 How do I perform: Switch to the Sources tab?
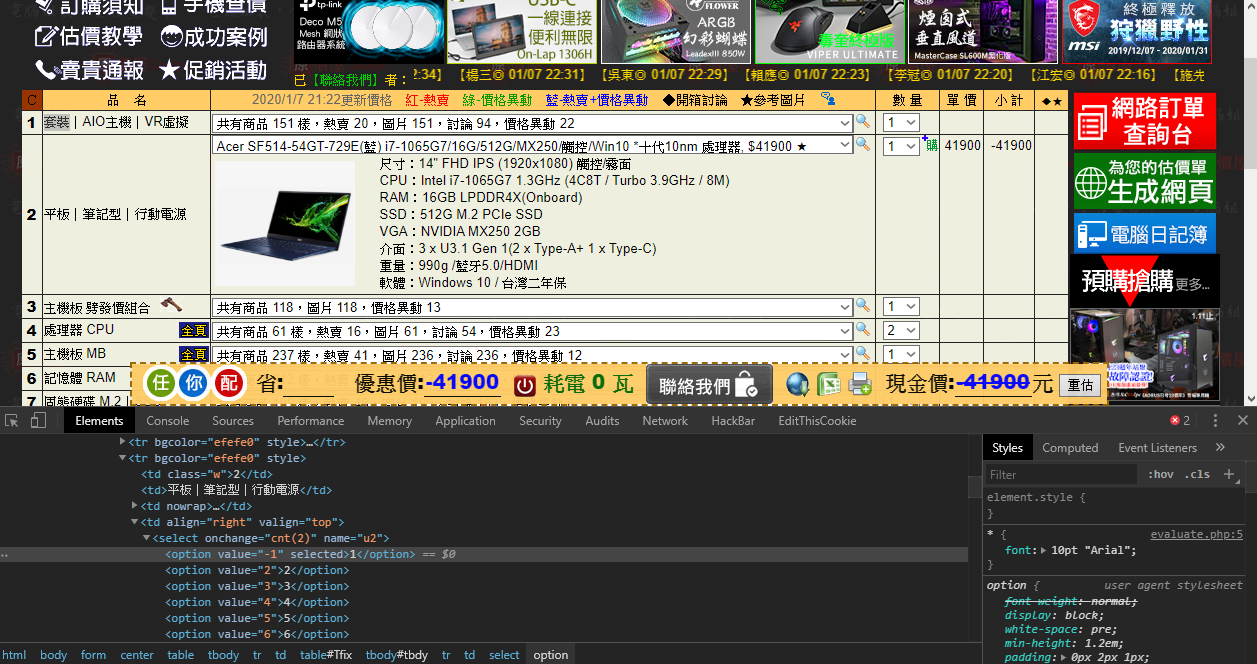pyautogui.click(x=233, y=421)
